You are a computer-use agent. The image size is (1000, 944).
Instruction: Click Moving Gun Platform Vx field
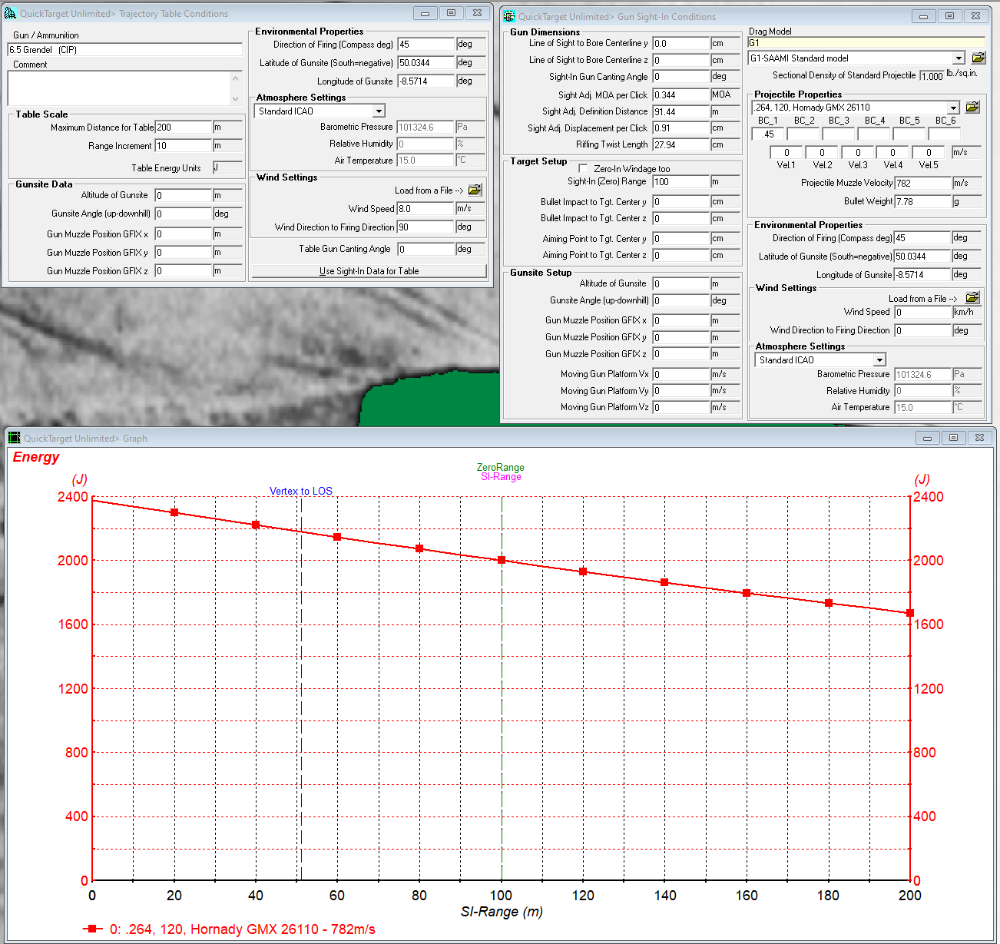tap(681, 374)
